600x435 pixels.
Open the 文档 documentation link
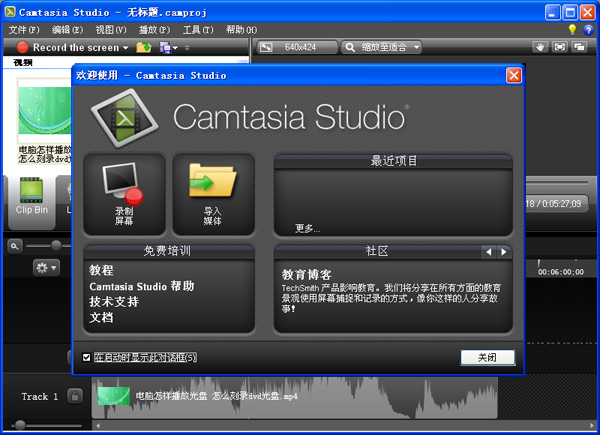(x=101, y=318)
